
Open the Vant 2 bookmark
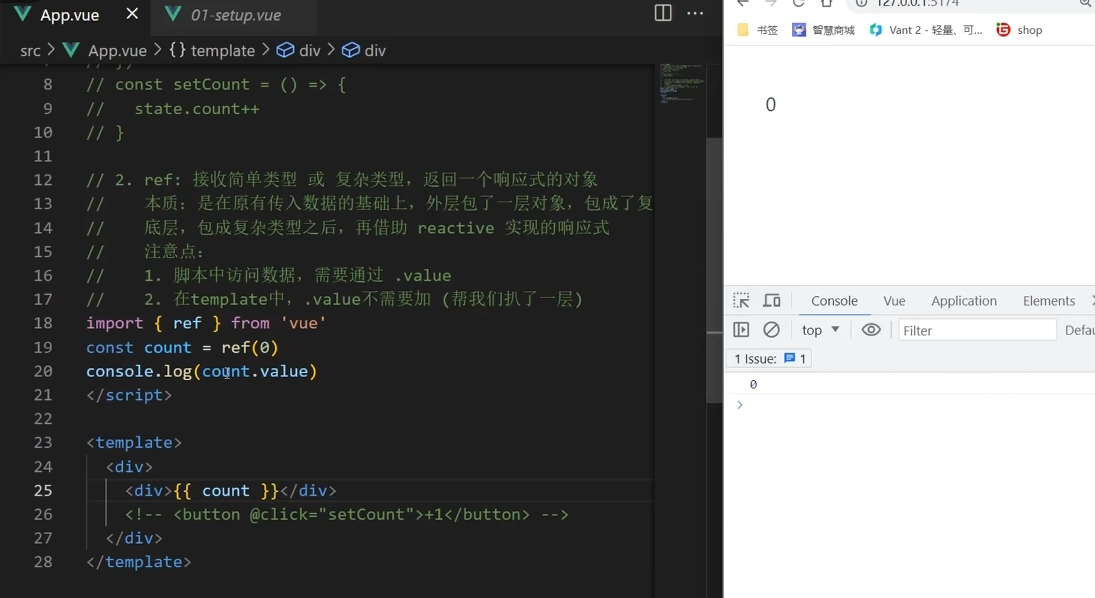[x=925, y=30]
